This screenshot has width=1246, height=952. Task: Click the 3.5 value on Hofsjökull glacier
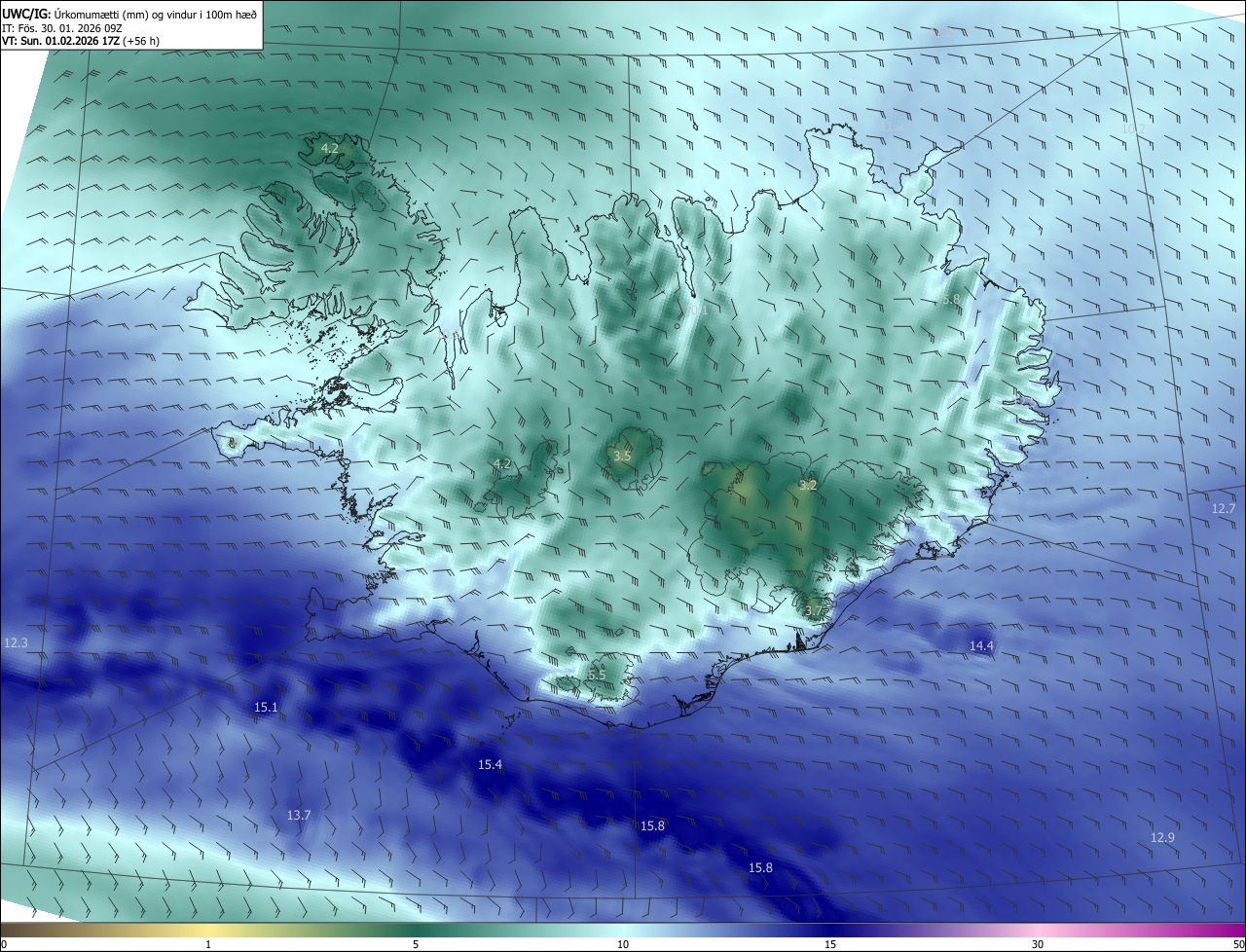(x=622, y=456)
